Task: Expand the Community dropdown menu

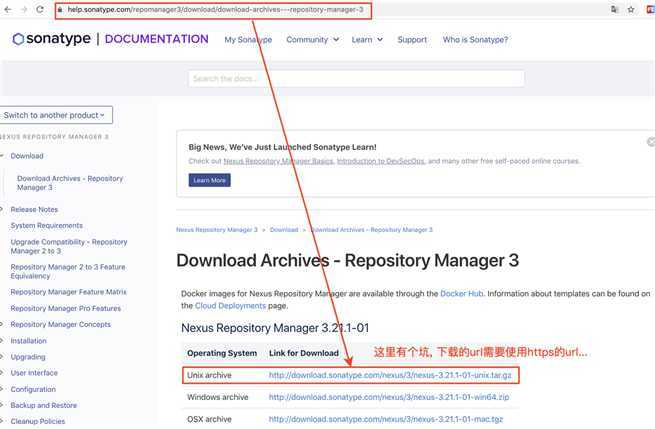Action: 312,40
